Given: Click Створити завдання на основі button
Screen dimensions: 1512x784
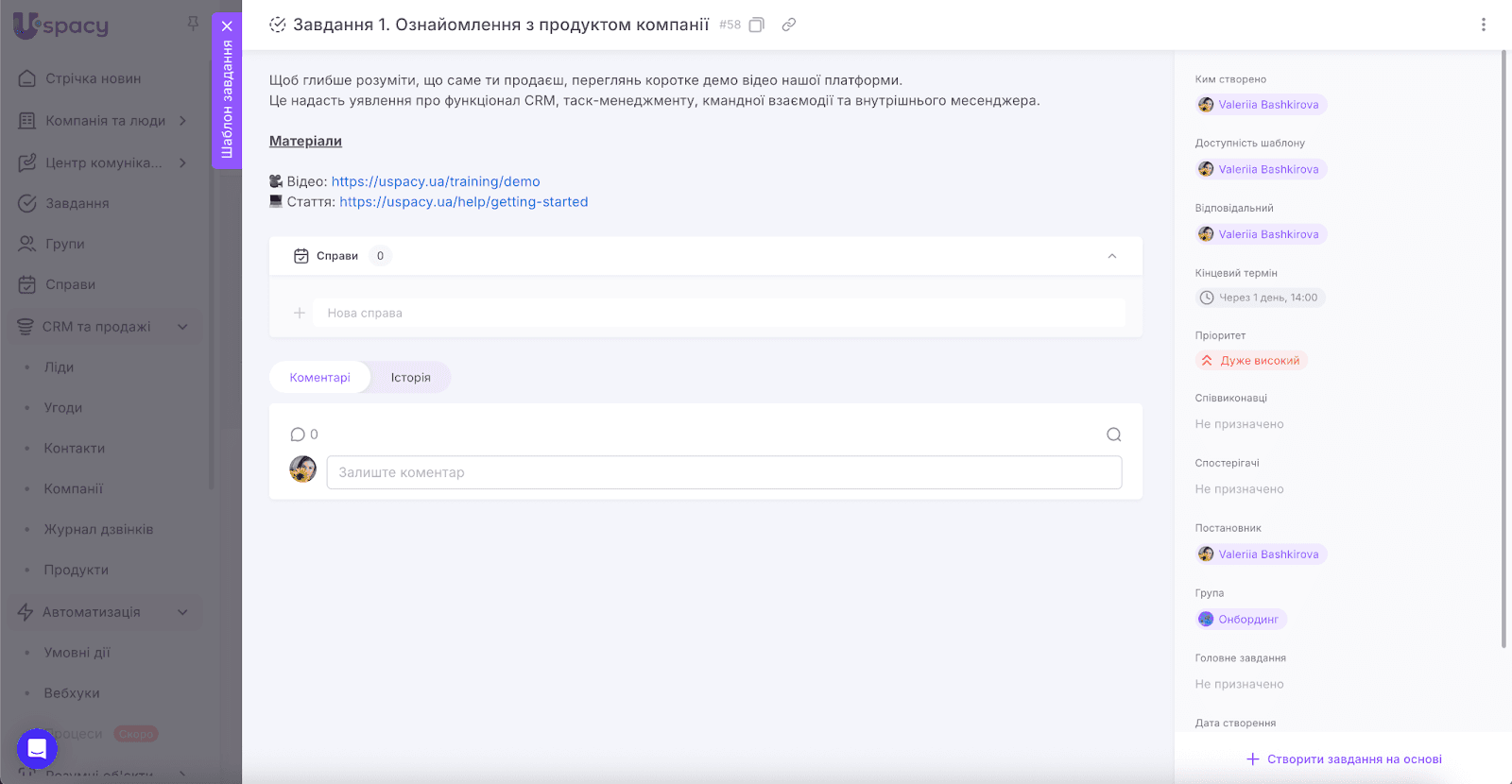Looking at the screenshot, I should pyautogui.click(x=1344, y=759).
